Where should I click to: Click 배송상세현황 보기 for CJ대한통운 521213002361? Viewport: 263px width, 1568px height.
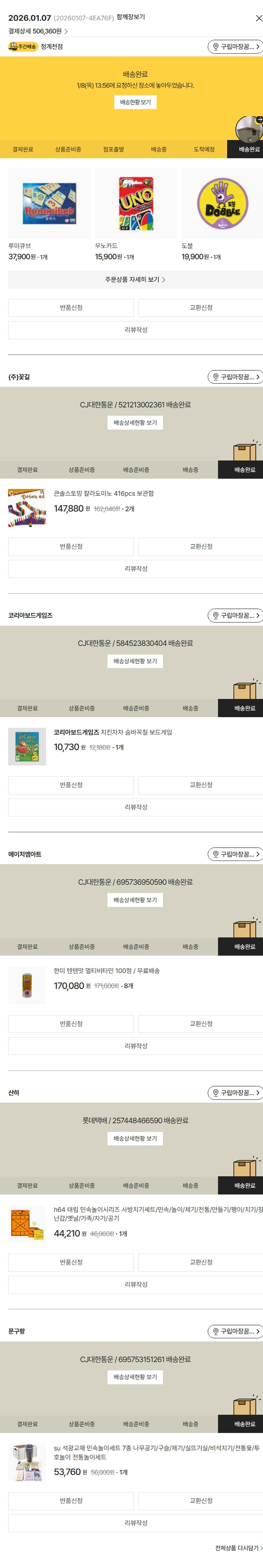pos(135,423)
